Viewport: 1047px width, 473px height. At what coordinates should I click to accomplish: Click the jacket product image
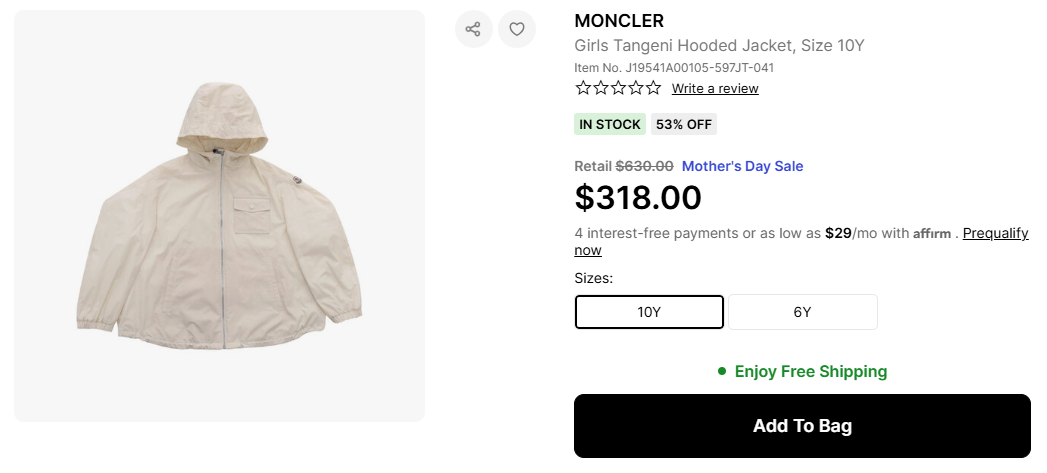coord(220,216)
